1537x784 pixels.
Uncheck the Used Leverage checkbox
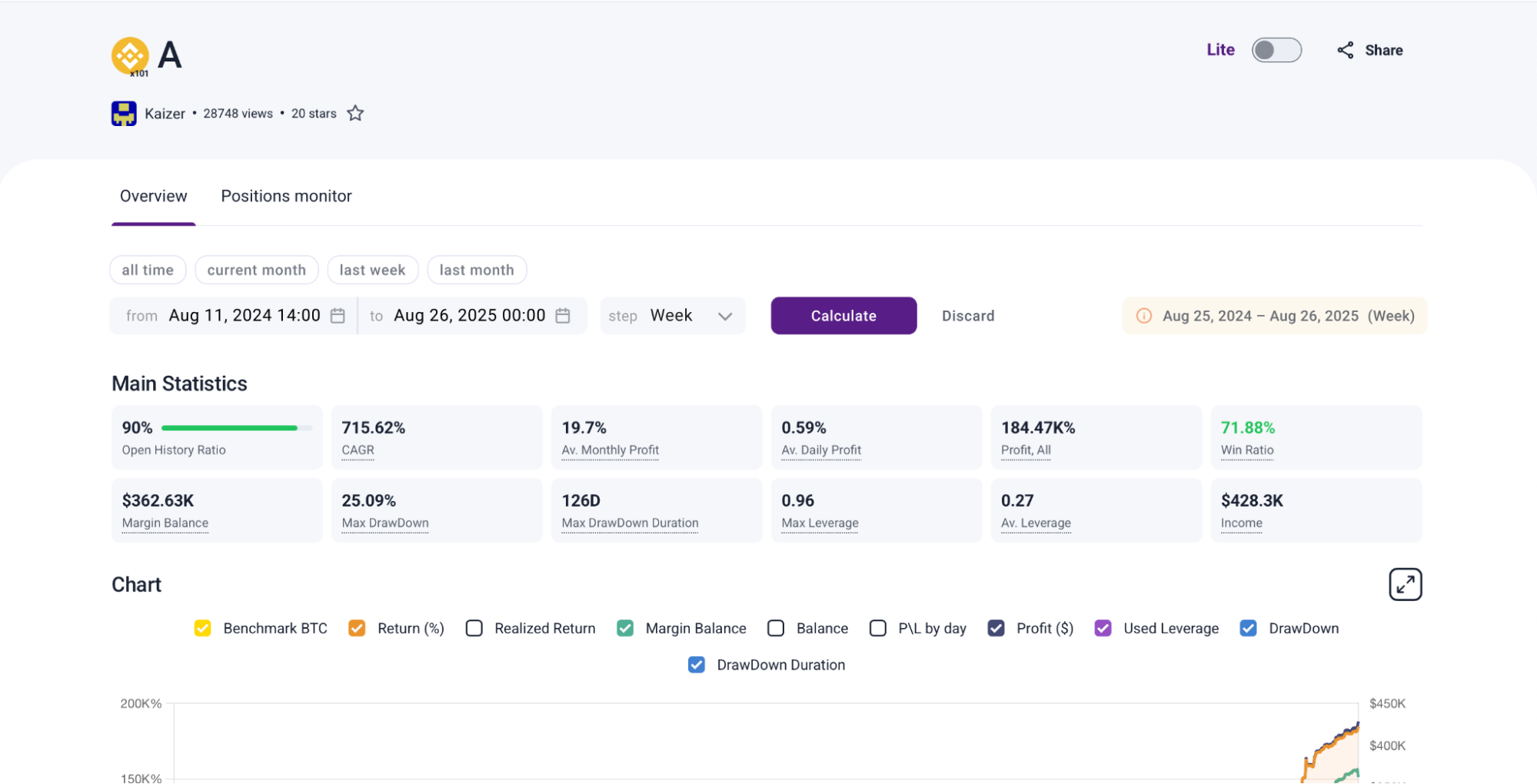1103,629
